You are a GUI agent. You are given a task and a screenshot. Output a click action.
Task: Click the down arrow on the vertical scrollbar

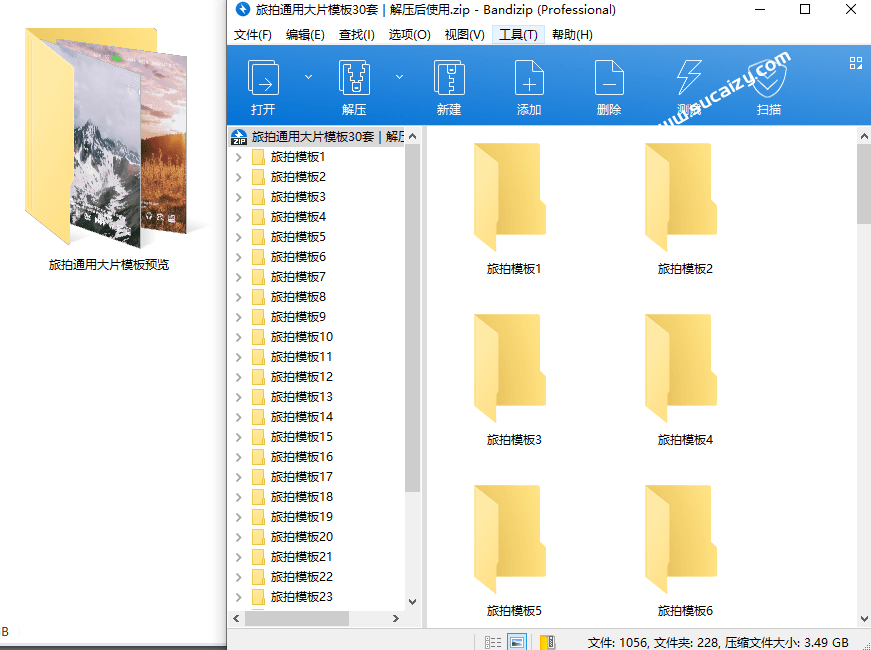(864, 619)
